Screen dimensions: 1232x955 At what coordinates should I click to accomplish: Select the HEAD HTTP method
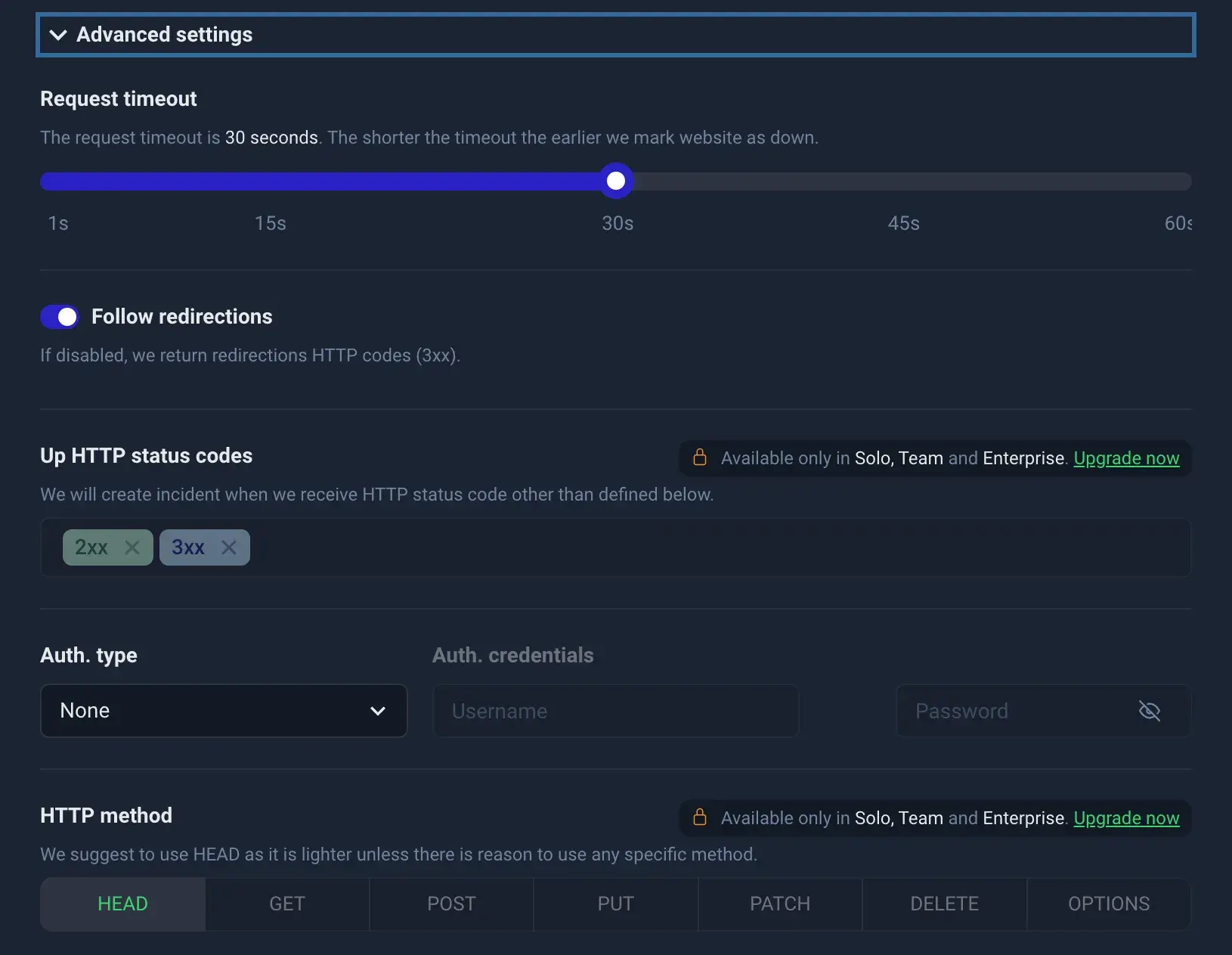[122, 904]
